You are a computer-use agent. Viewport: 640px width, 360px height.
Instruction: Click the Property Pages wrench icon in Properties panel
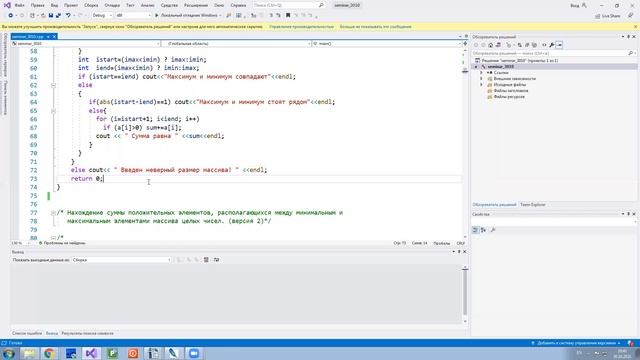tap(493, 230)
